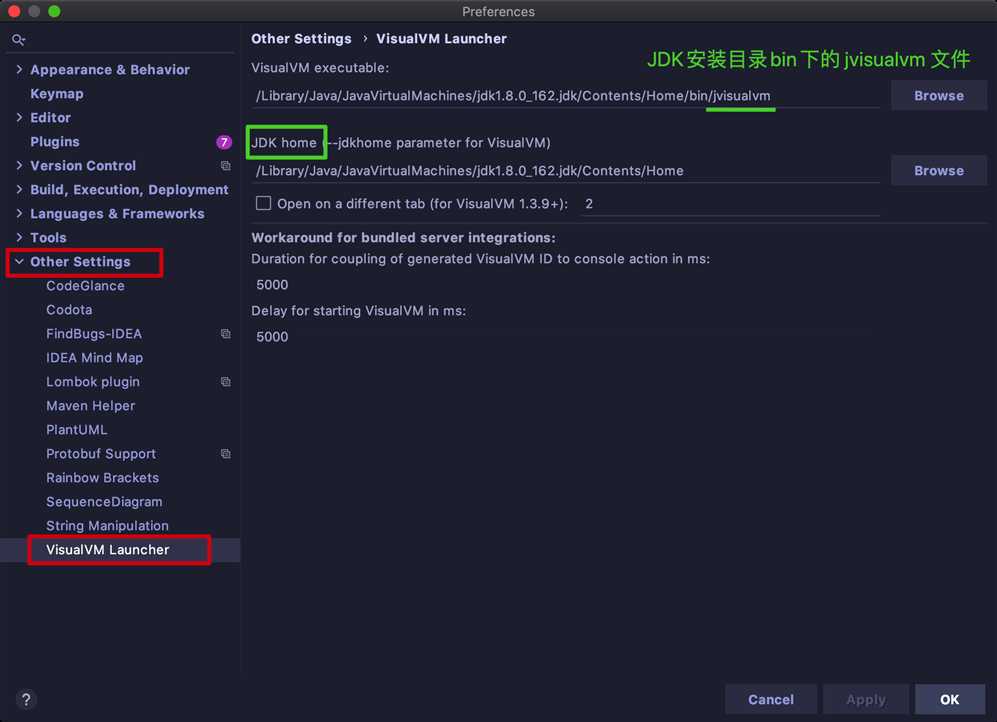Expand the Editor section
The image size is (997, 722).
click(x=19, y=118)
